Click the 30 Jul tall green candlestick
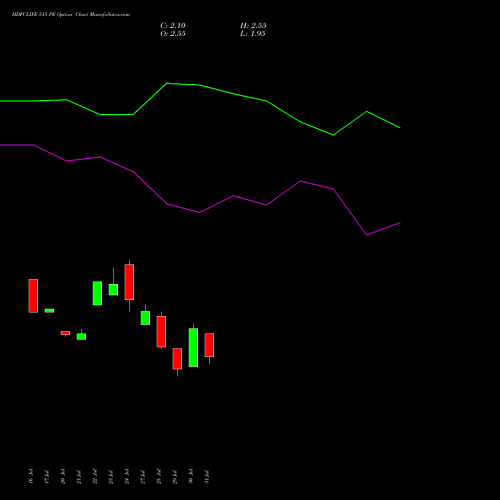 [193, 347]
